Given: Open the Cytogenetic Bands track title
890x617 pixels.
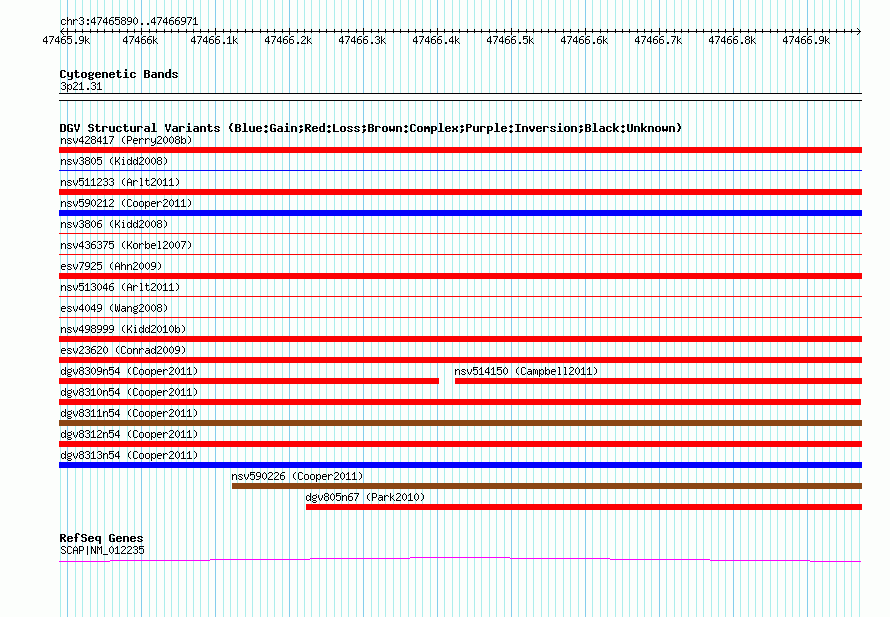Looking at the screenshot, I should point(119,74).
